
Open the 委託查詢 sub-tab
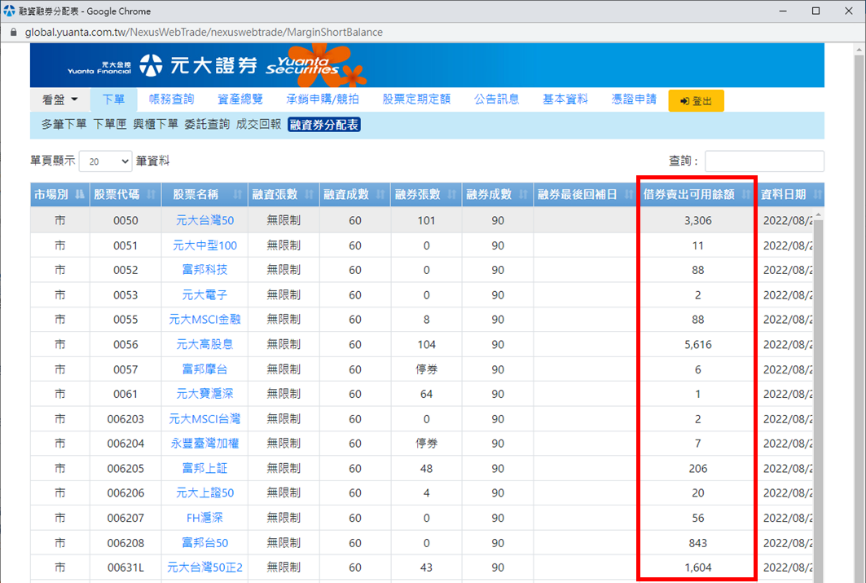click(207, 125)
